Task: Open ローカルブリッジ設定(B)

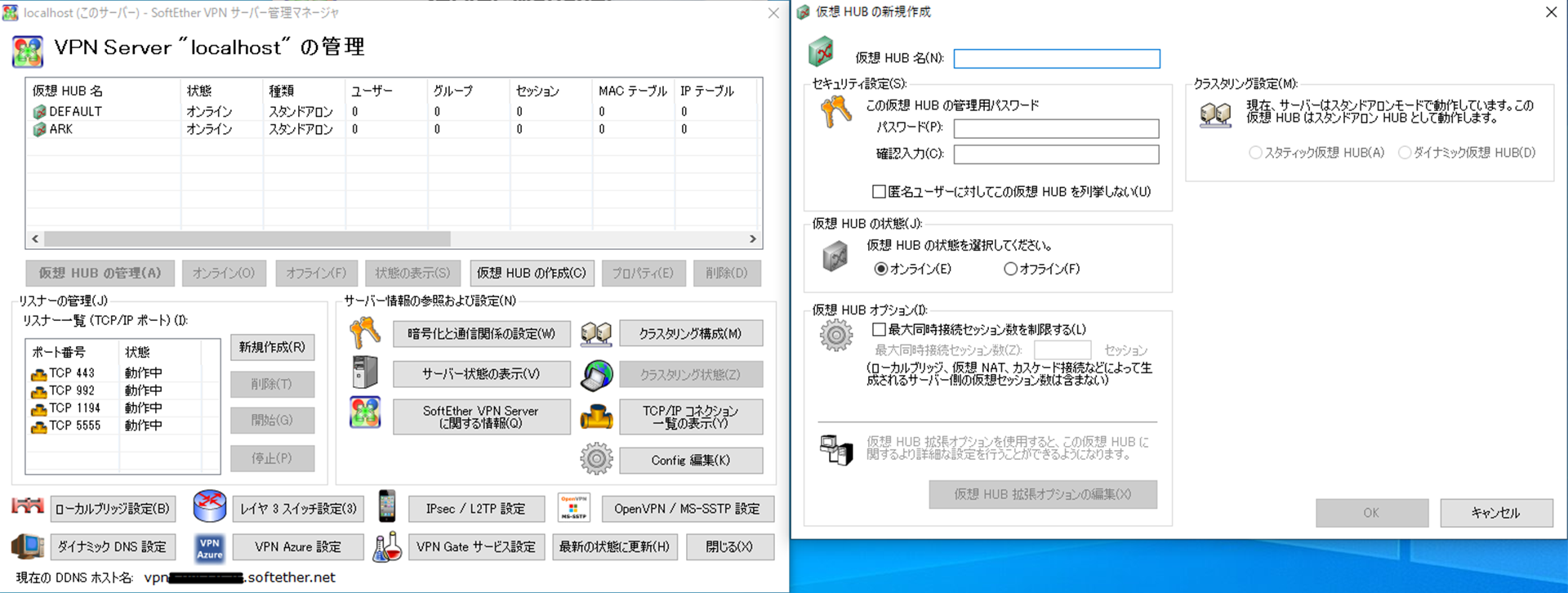Action: click(x=113, y=508)
